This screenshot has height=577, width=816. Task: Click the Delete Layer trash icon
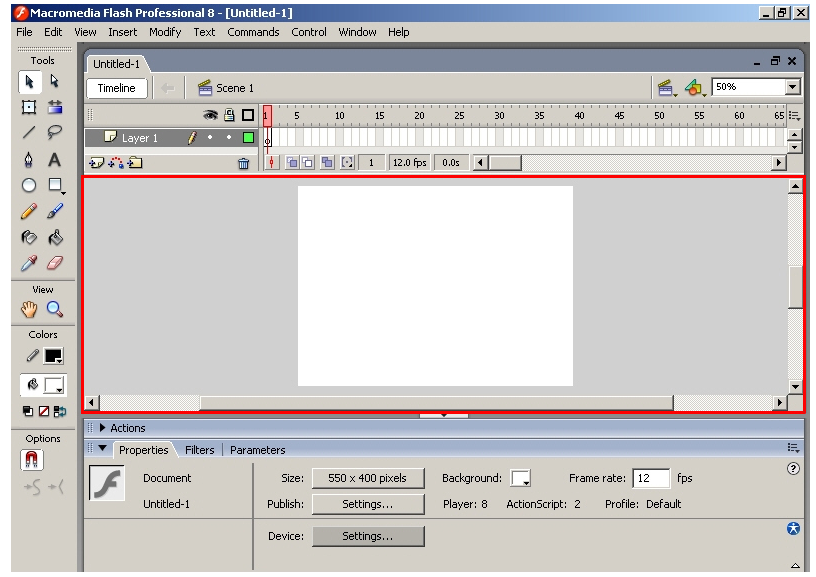pyautogui.click(x=244, y=163)
